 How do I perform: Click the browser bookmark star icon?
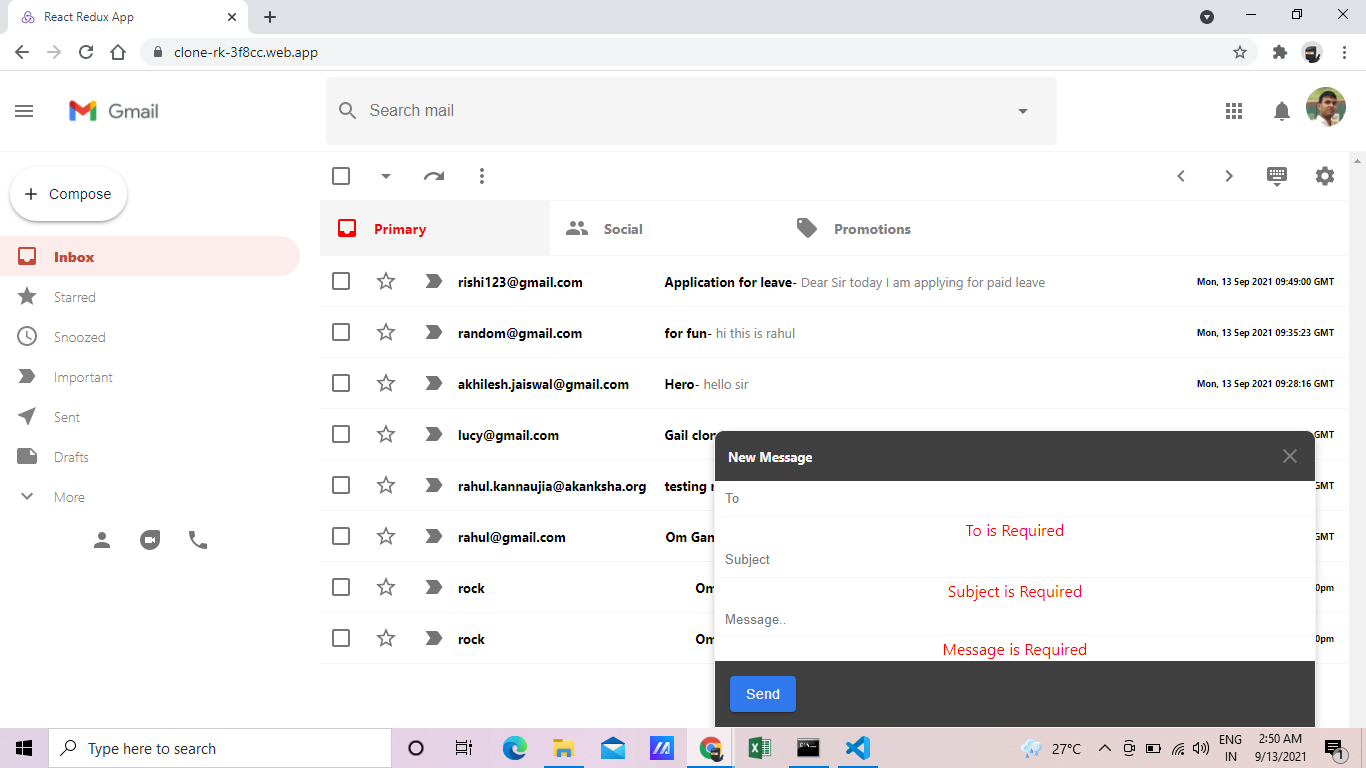pos(1240,52)
